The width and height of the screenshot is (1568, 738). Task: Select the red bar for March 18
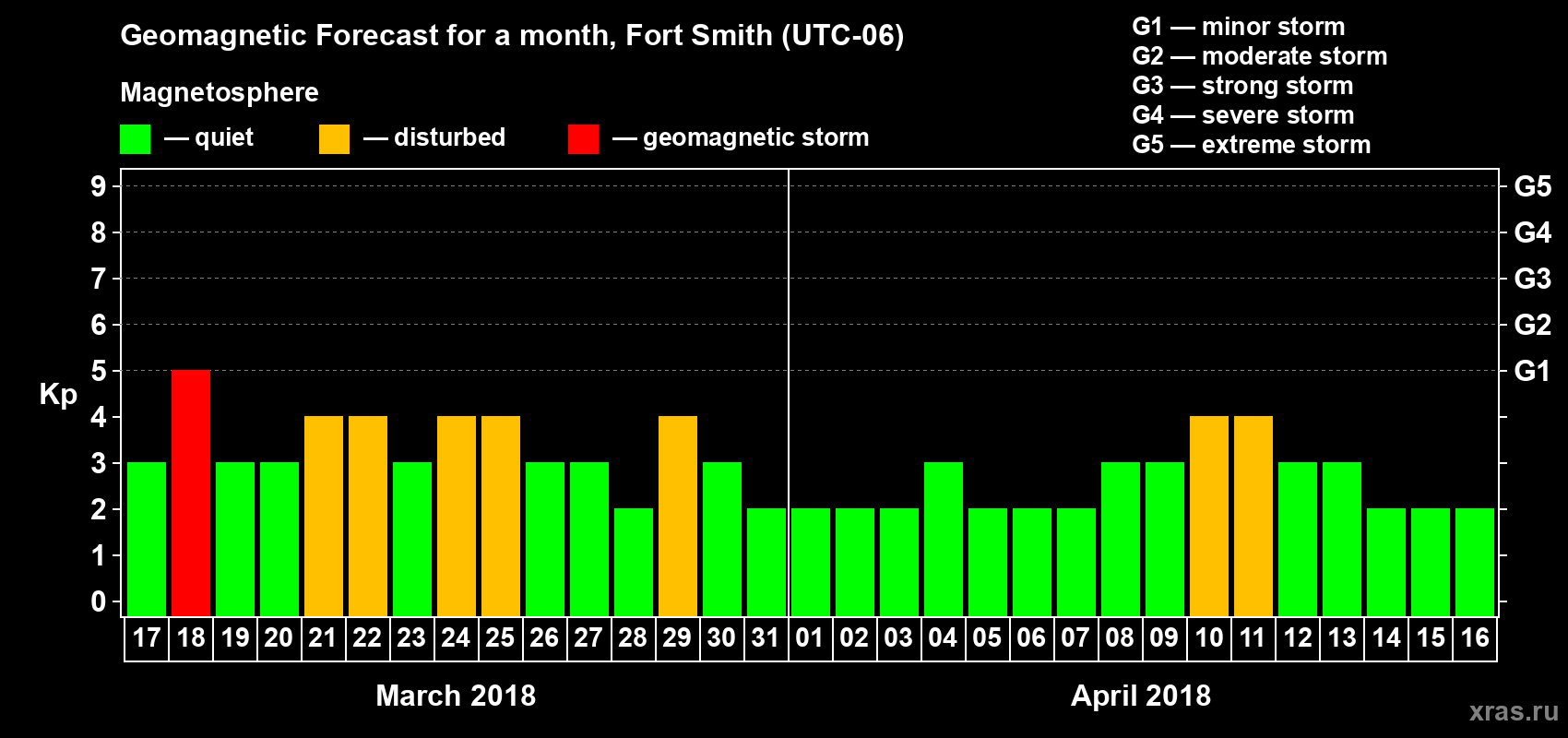coord(191,493)
